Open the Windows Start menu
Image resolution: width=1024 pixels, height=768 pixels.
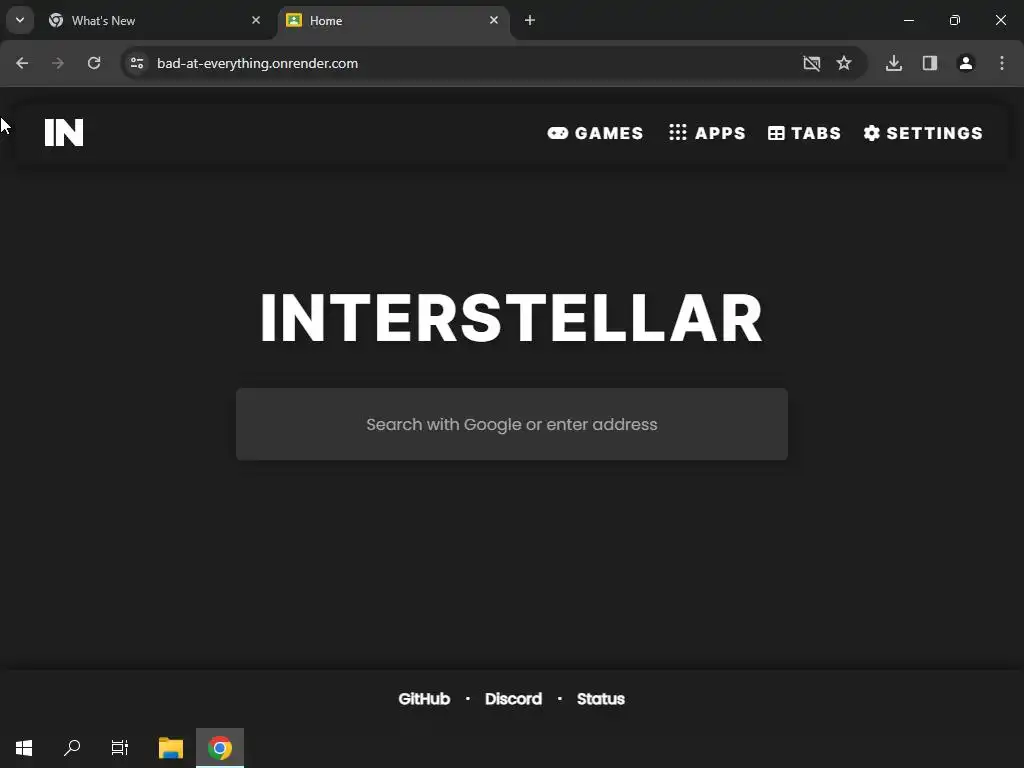[24, 748]
